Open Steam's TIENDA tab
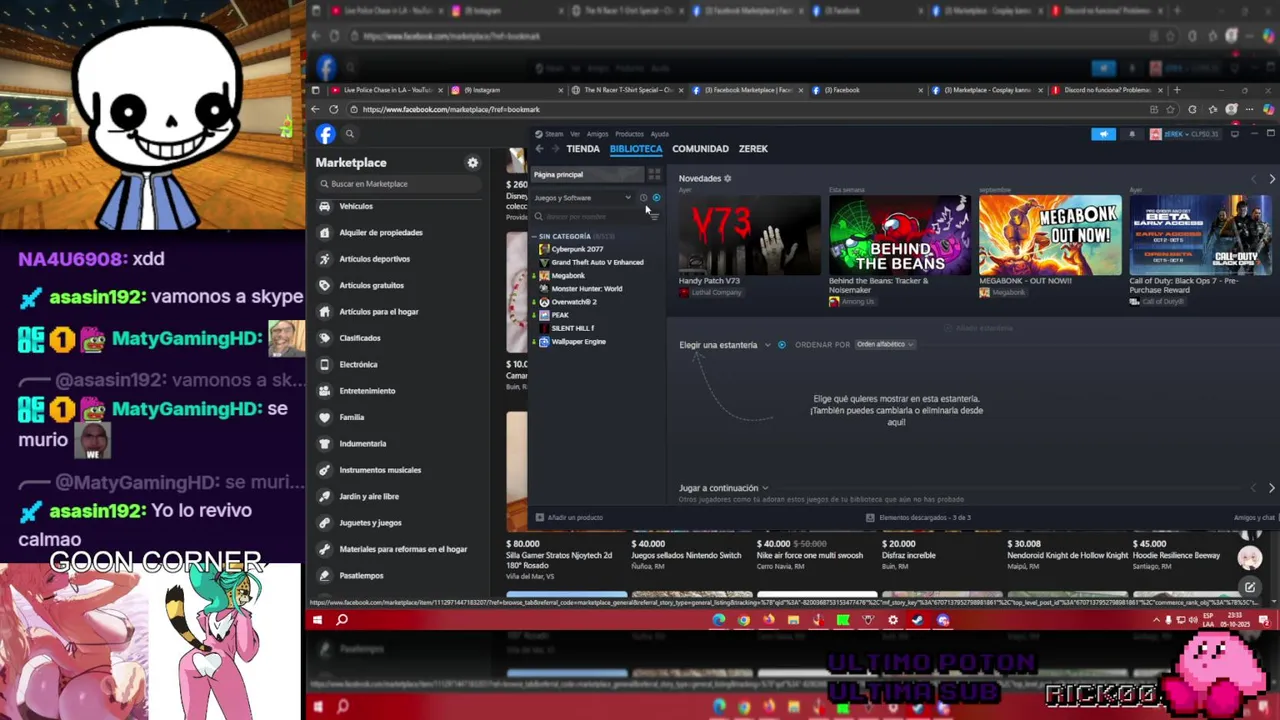Viewport: 1280px width, 720px height. [x=583, y=149]
